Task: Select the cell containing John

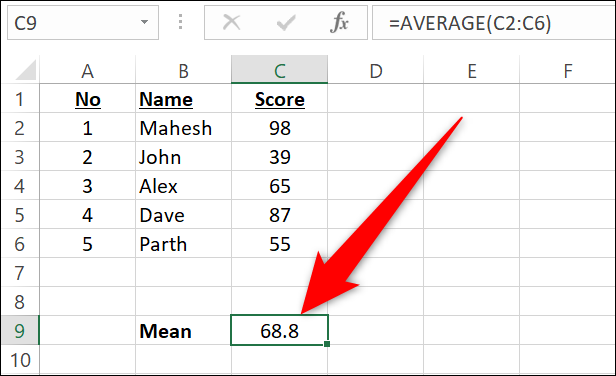Action: tap(183, 156)
